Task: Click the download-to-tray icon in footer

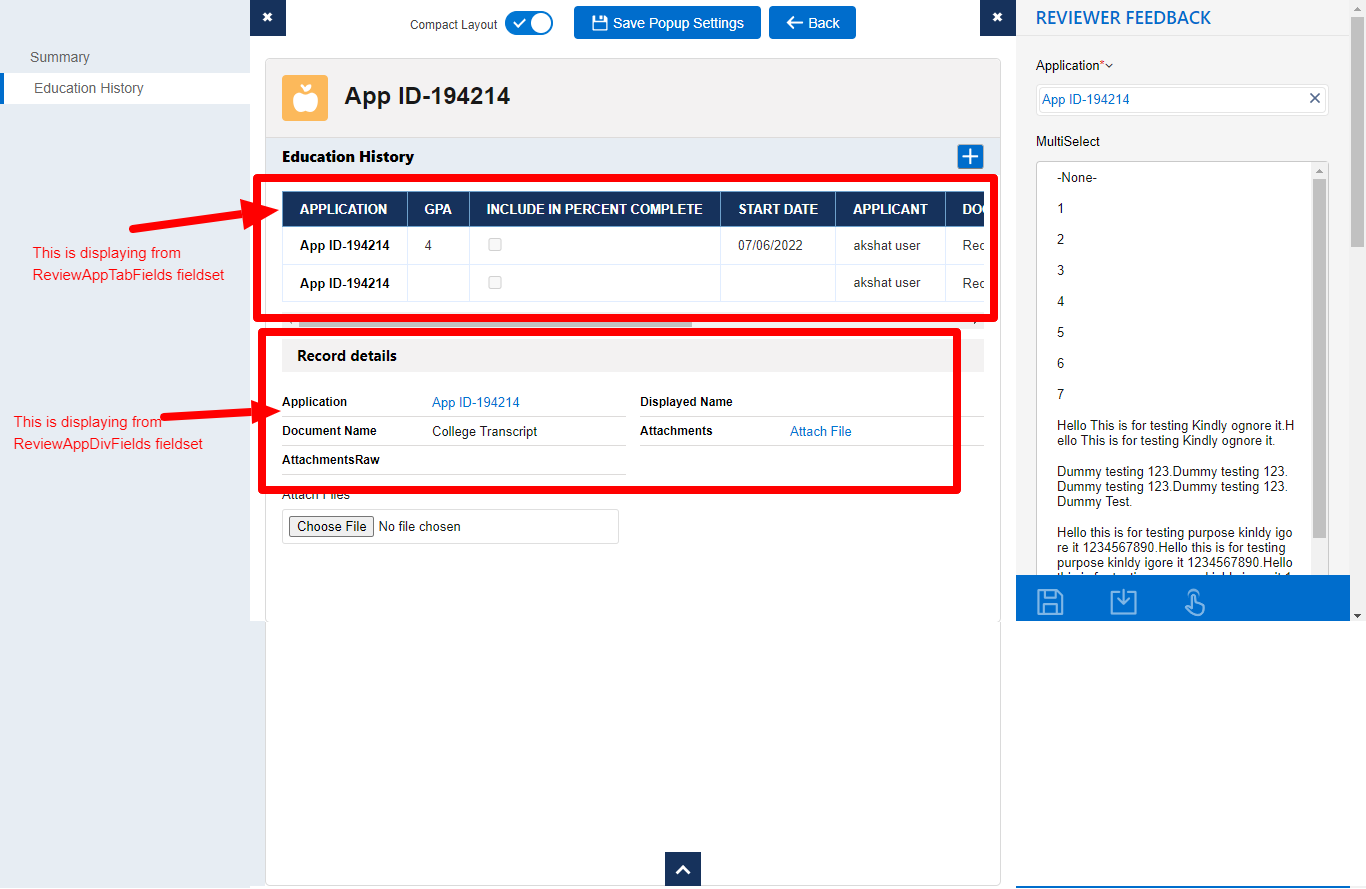Action: [x=1123, y=601]
